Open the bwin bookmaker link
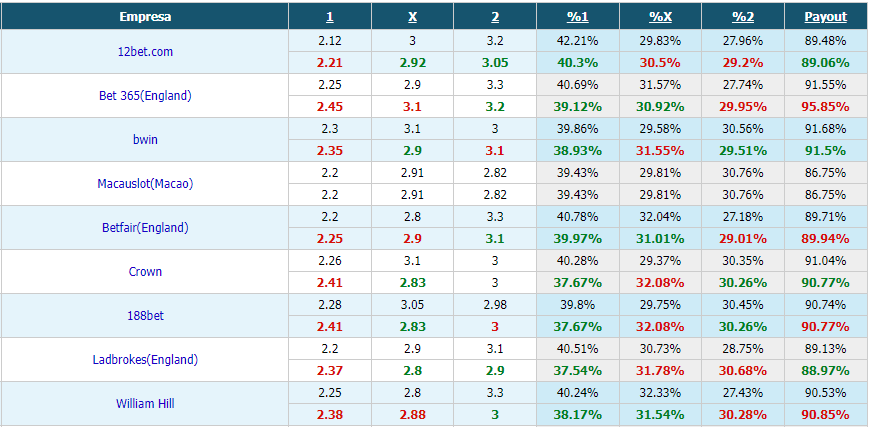The width and height of the screenshot is (871, 427). point(145,139)
